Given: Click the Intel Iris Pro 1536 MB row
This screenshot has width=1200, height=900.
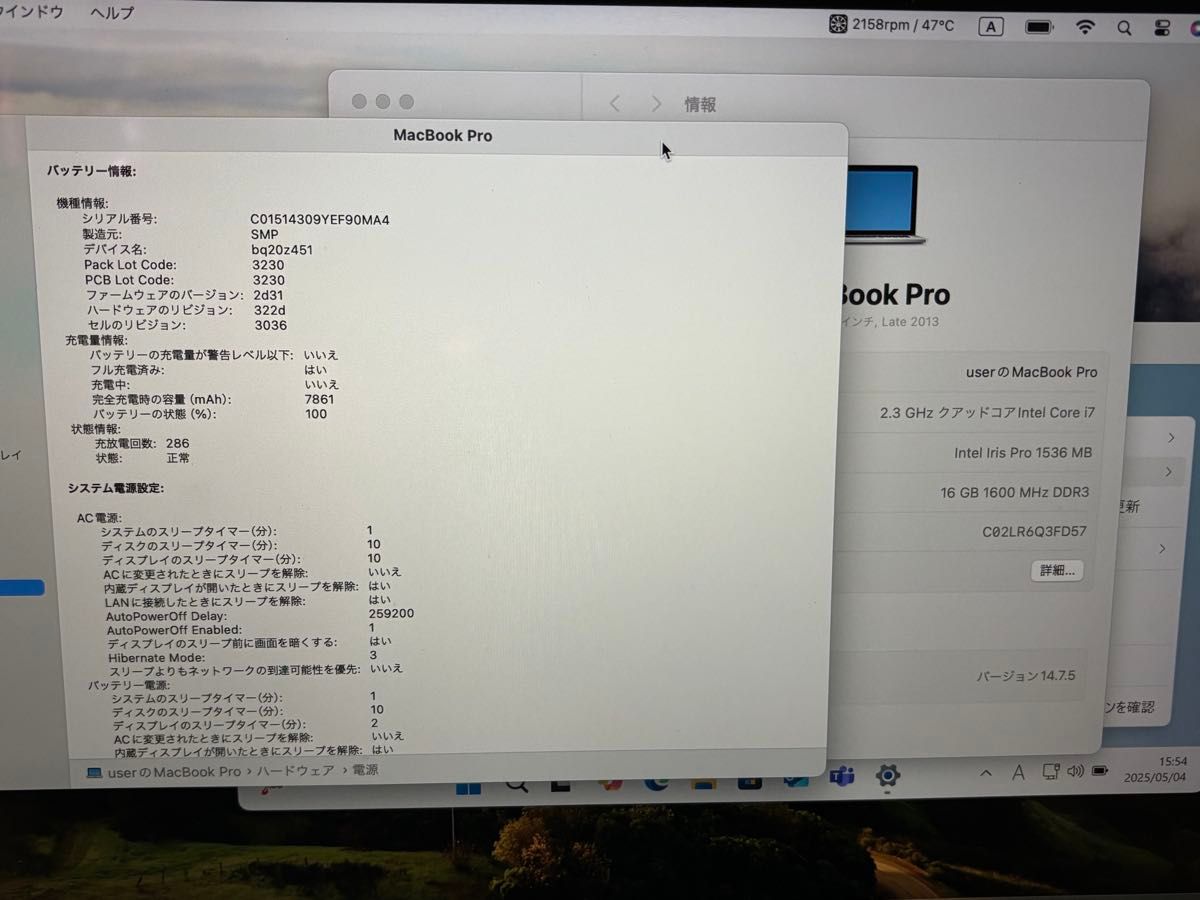Looking at the screenshot, I should point(1022,452).
